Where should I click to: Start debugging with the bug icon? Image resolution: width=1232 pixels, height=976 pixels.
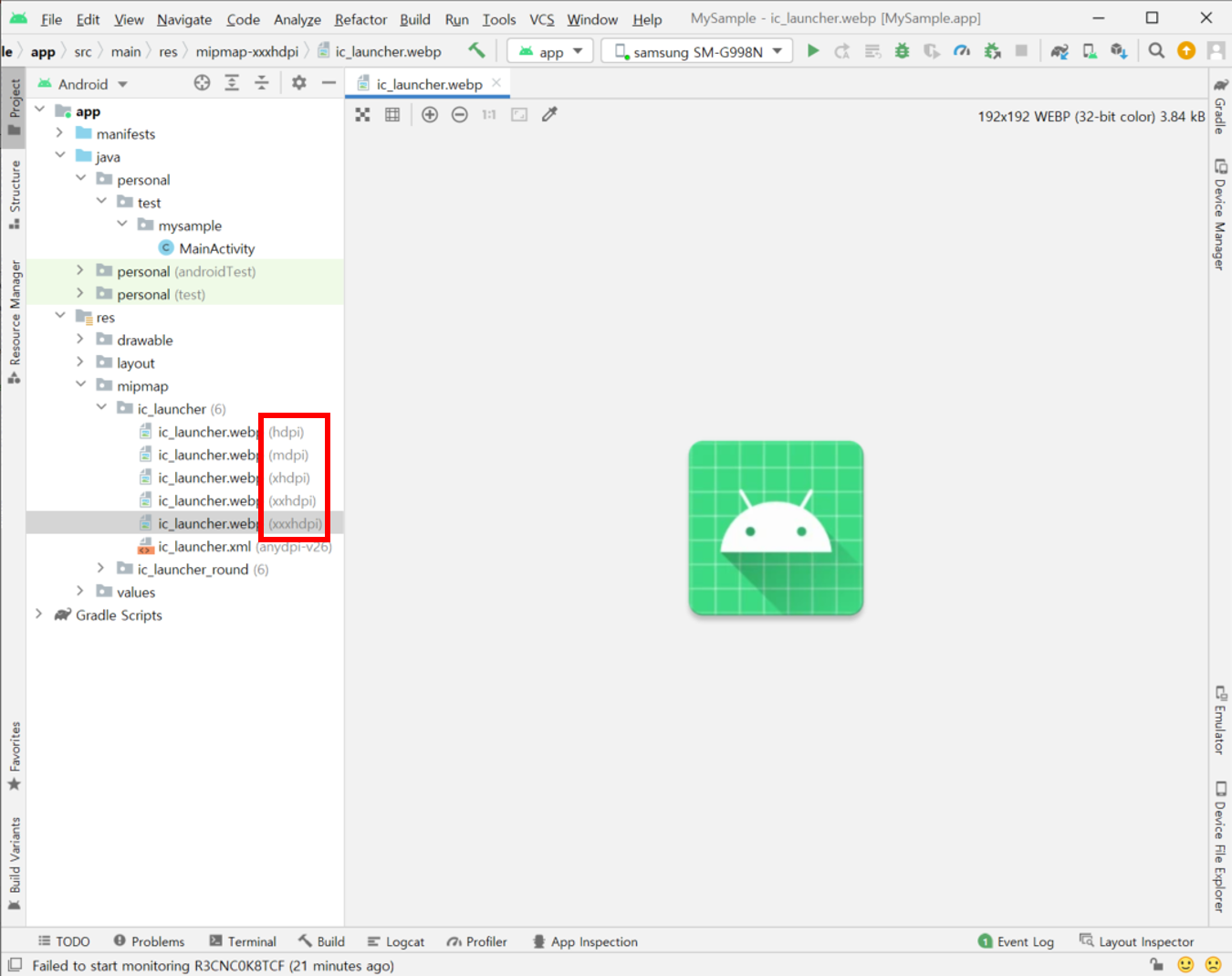(902, 51)
